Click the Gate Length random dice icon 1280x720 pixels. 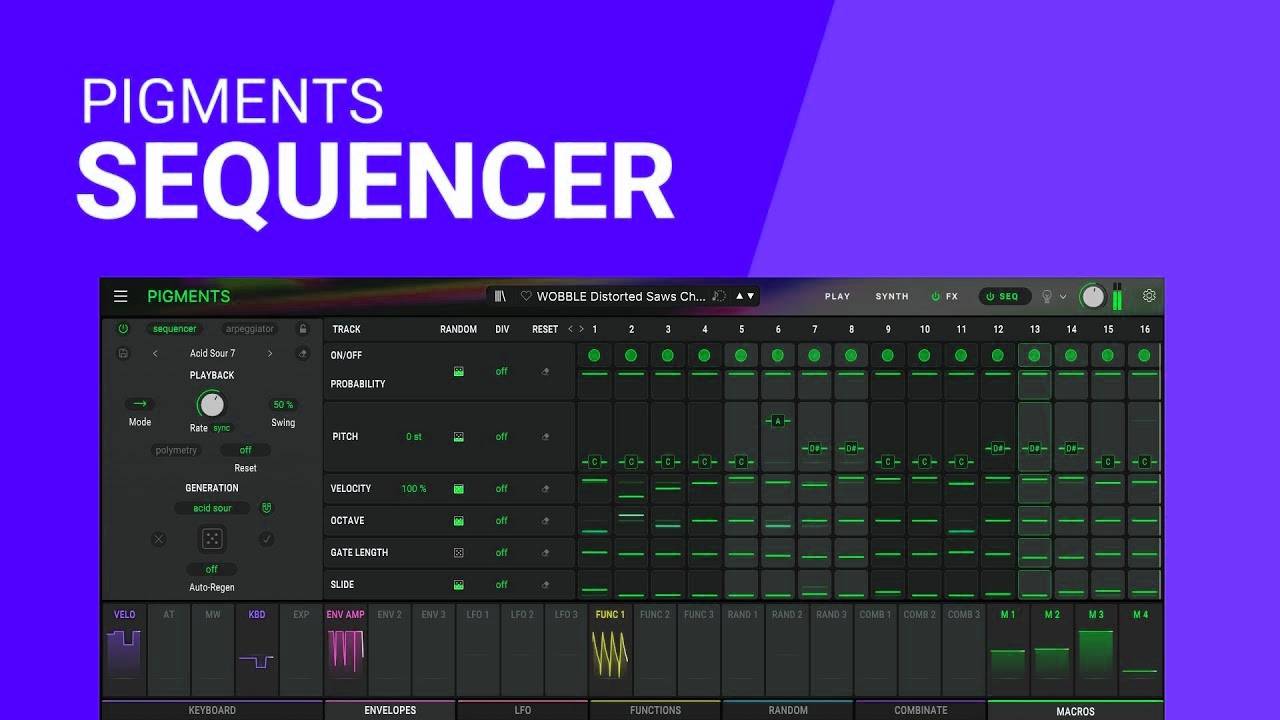click(458, 553)
